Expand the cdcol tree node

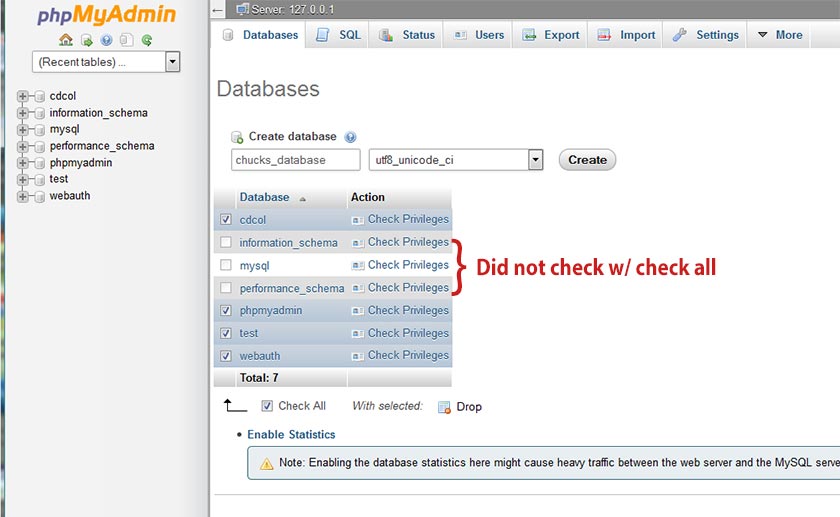[22, 96]
